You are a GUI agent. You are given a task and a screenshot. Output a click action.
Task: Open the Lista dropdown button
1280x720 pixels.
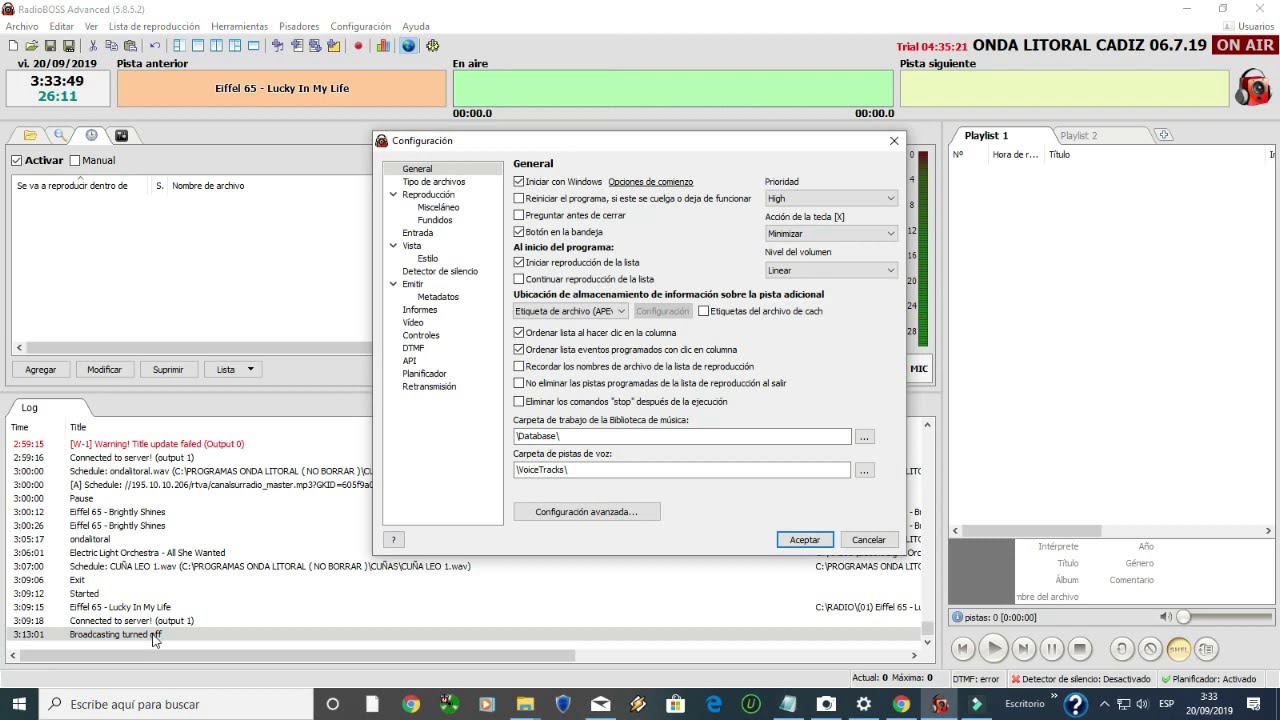[x=234, y=370]
